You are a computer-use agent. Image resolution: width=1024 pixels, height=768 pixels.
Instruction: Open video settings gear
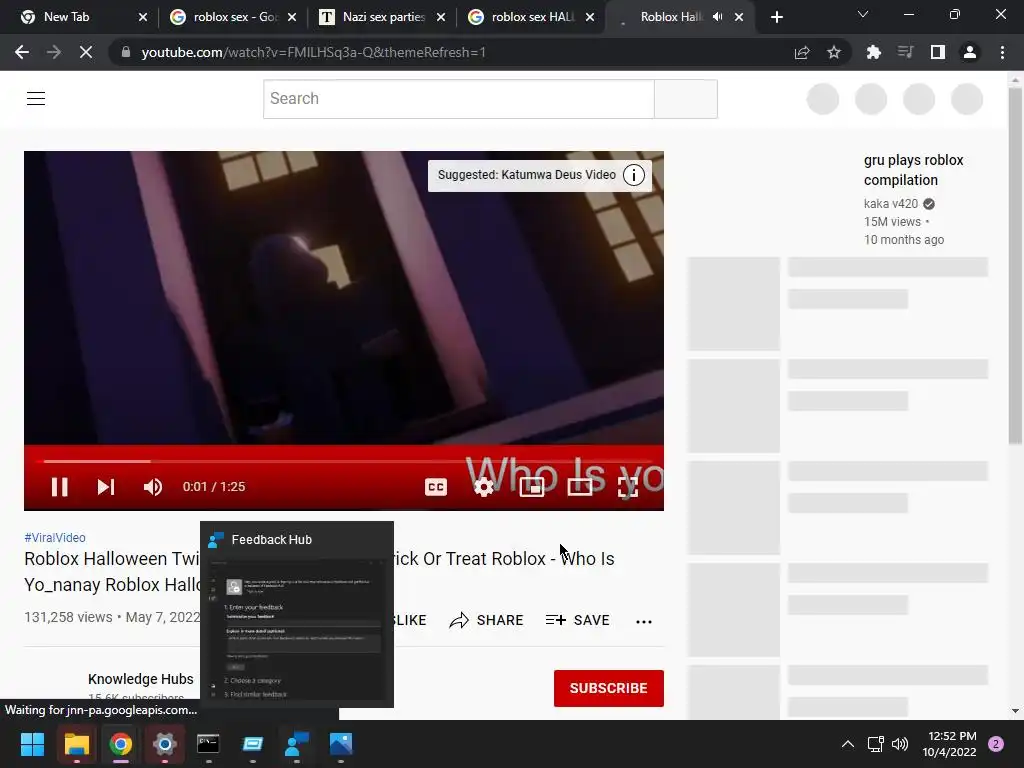483,487
